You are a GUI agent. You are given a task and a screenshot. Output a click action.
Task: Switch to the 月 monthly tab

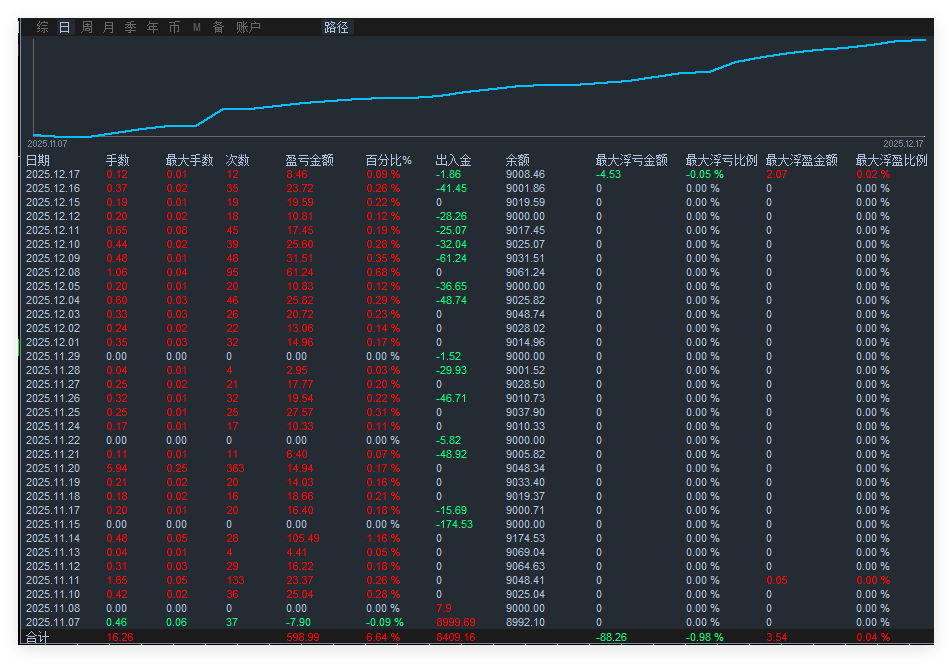[x=109, y=27]
